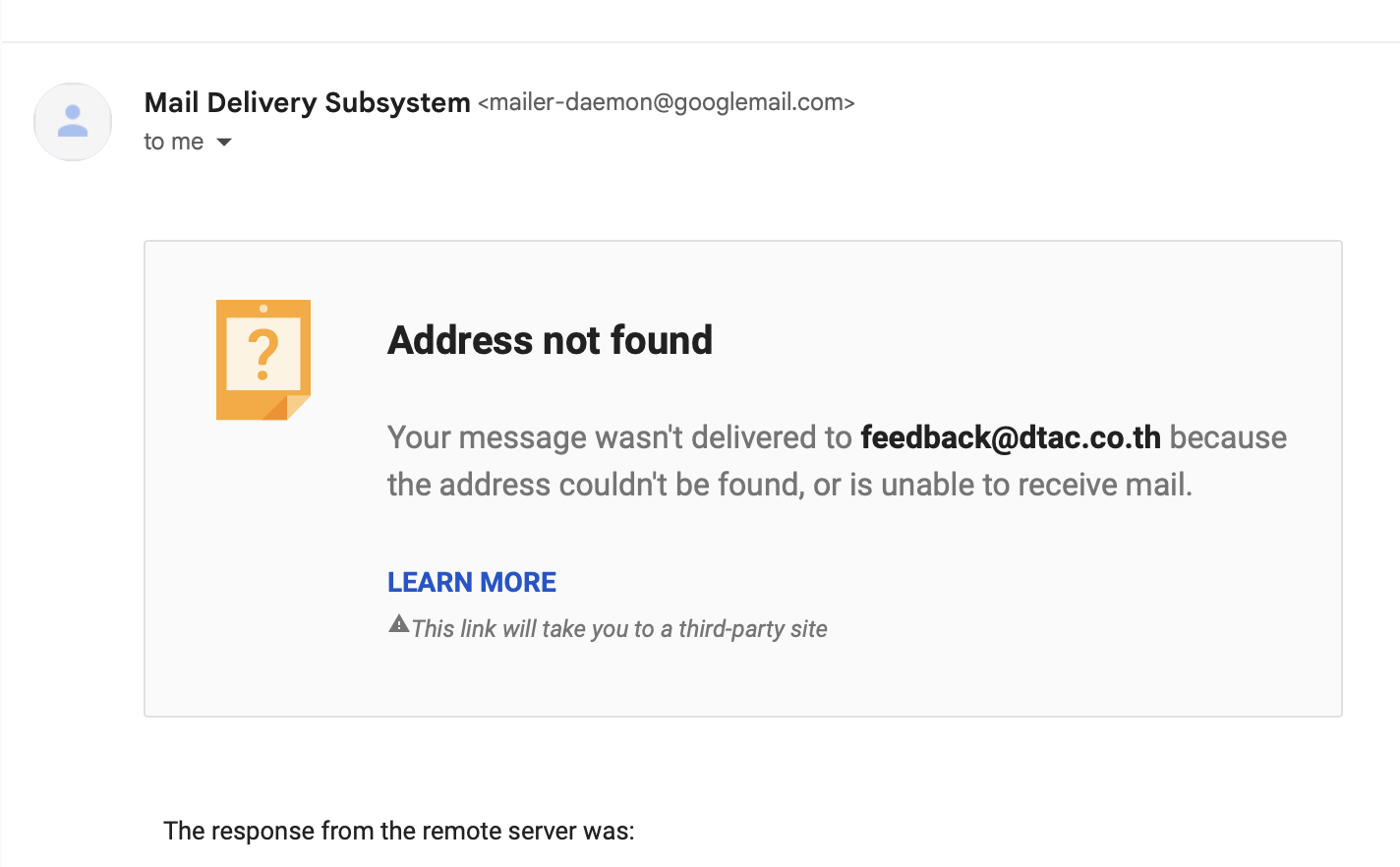Click "The response from the remote server was" line
The width and height of the screenshot is (1400, 867).
[x=399, y=831]
